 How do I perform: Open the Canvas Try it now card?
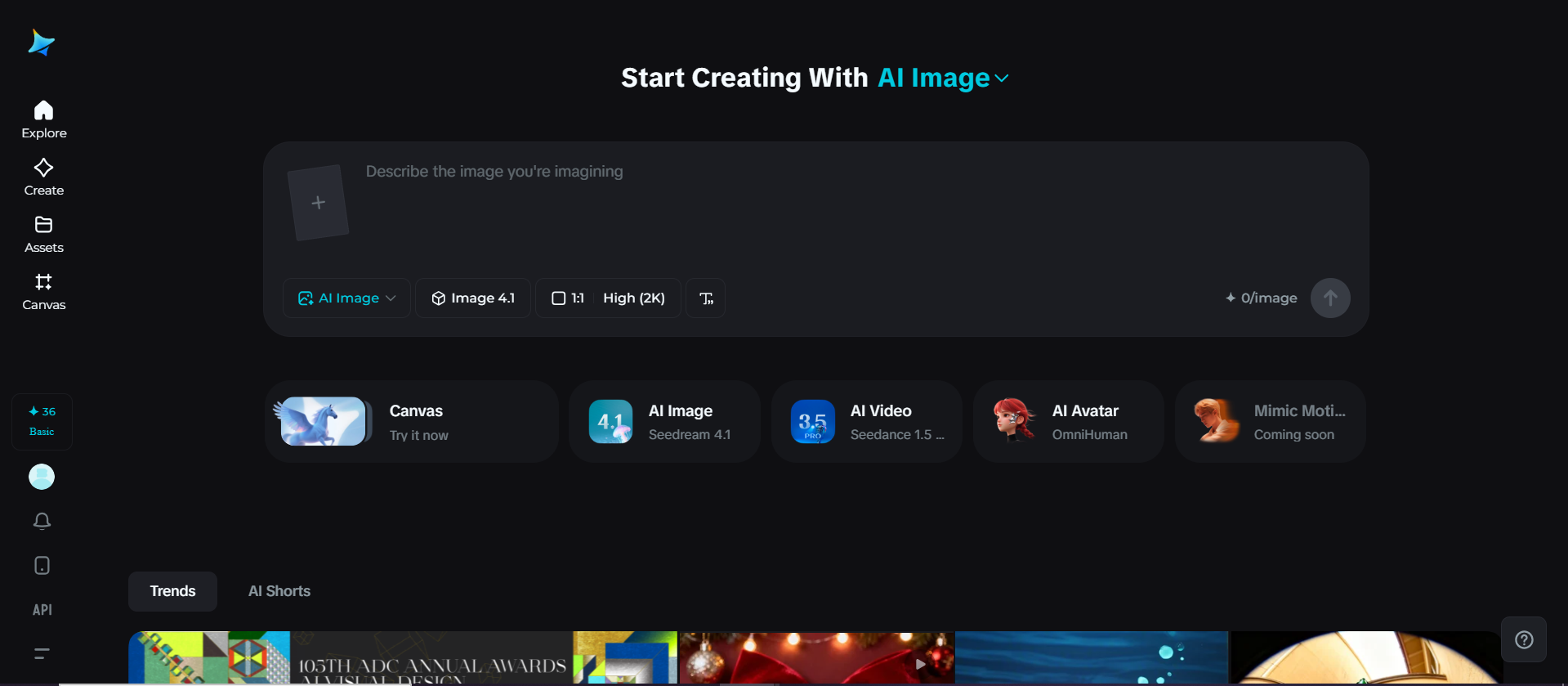412,422
